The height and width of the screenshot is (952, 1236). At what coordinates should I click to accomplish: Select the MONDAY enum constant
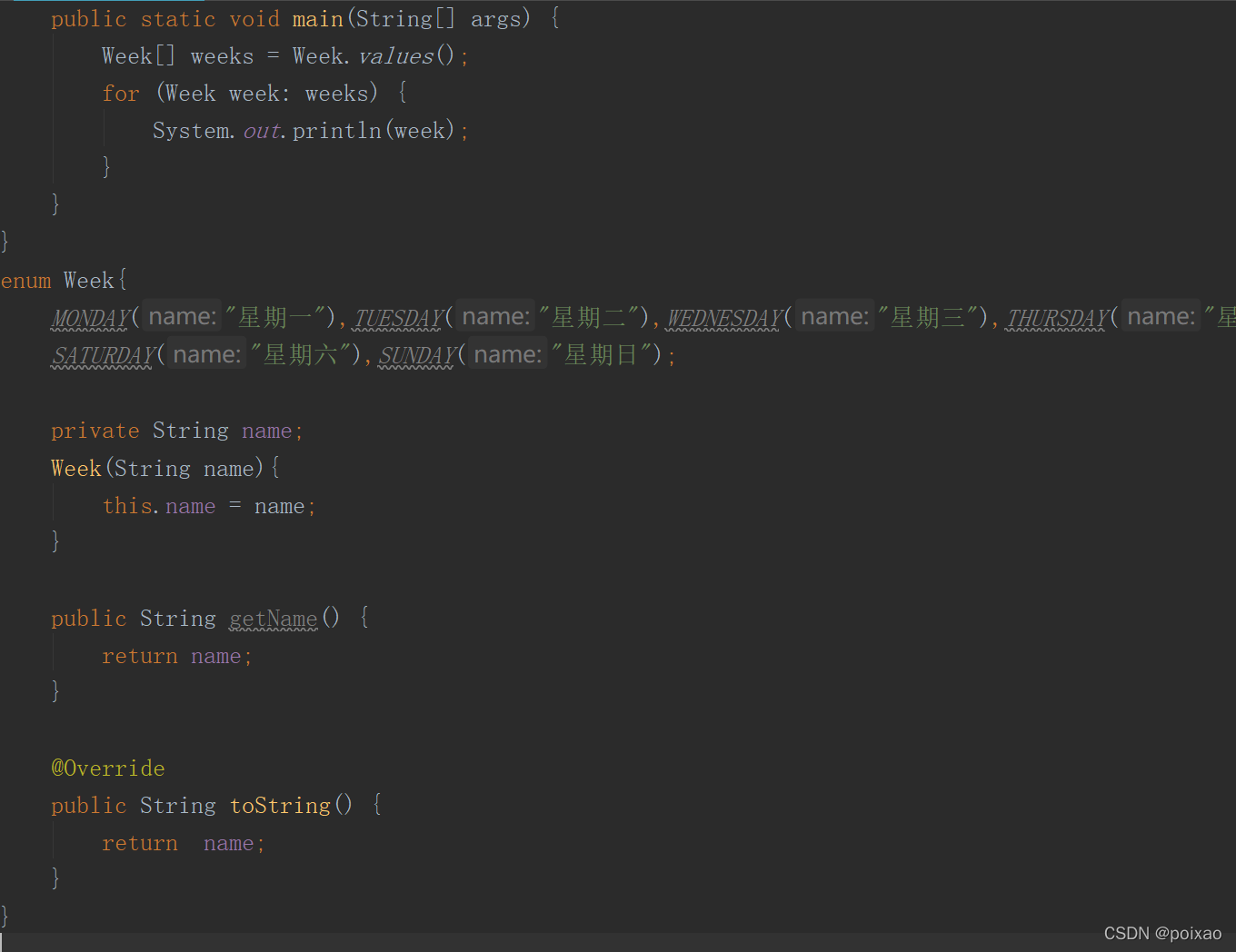point(91,318)
